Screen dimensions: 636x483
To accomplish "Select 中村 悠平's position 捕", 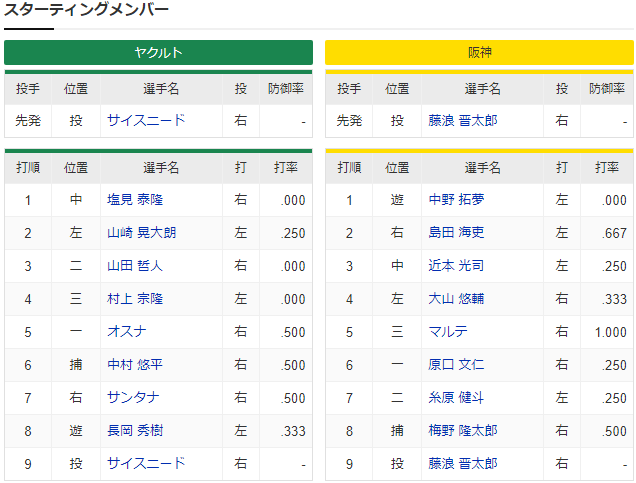I will pos(76,365).
